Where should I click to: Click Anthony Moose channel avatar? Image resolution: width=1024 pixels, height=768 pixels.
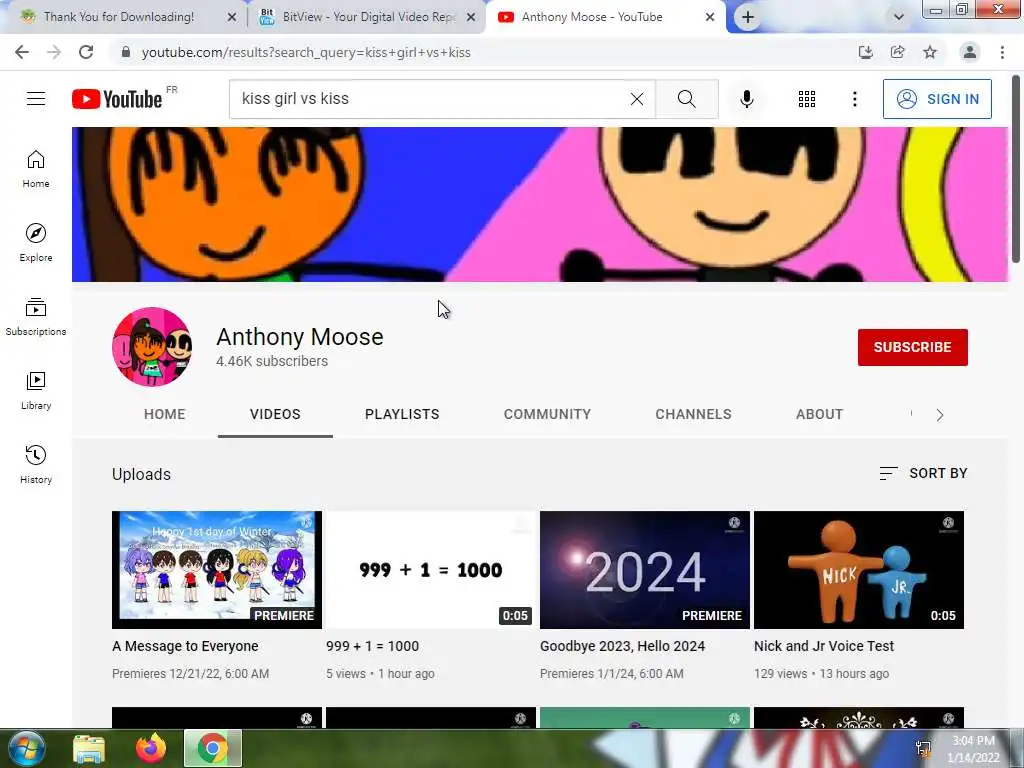click(152, 347)
